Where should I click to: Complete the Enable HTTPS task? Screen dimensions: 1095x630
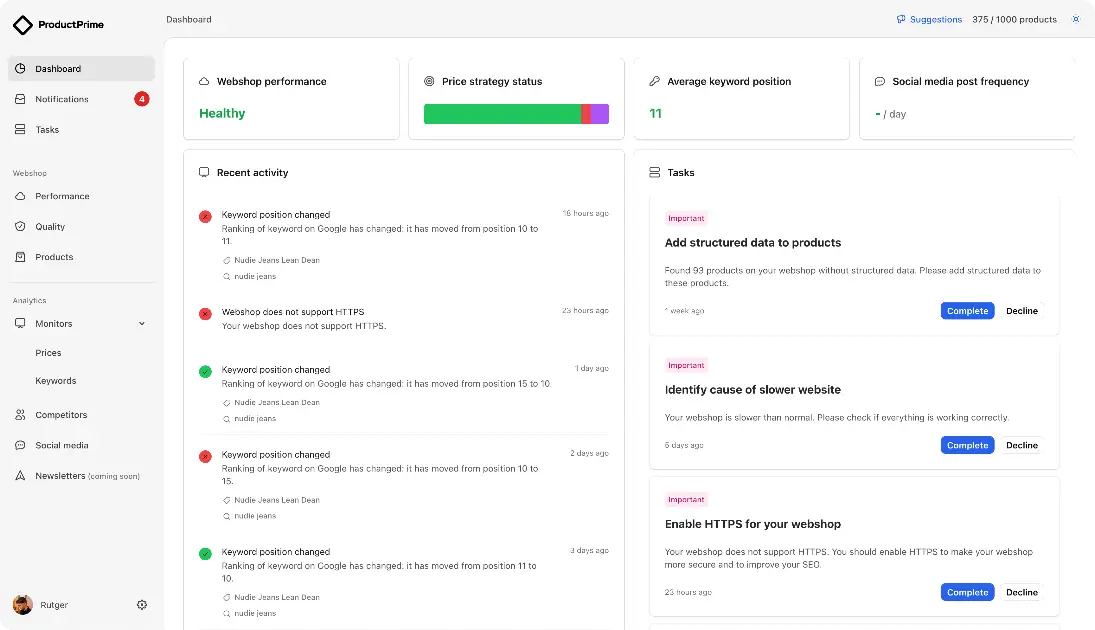966,592
